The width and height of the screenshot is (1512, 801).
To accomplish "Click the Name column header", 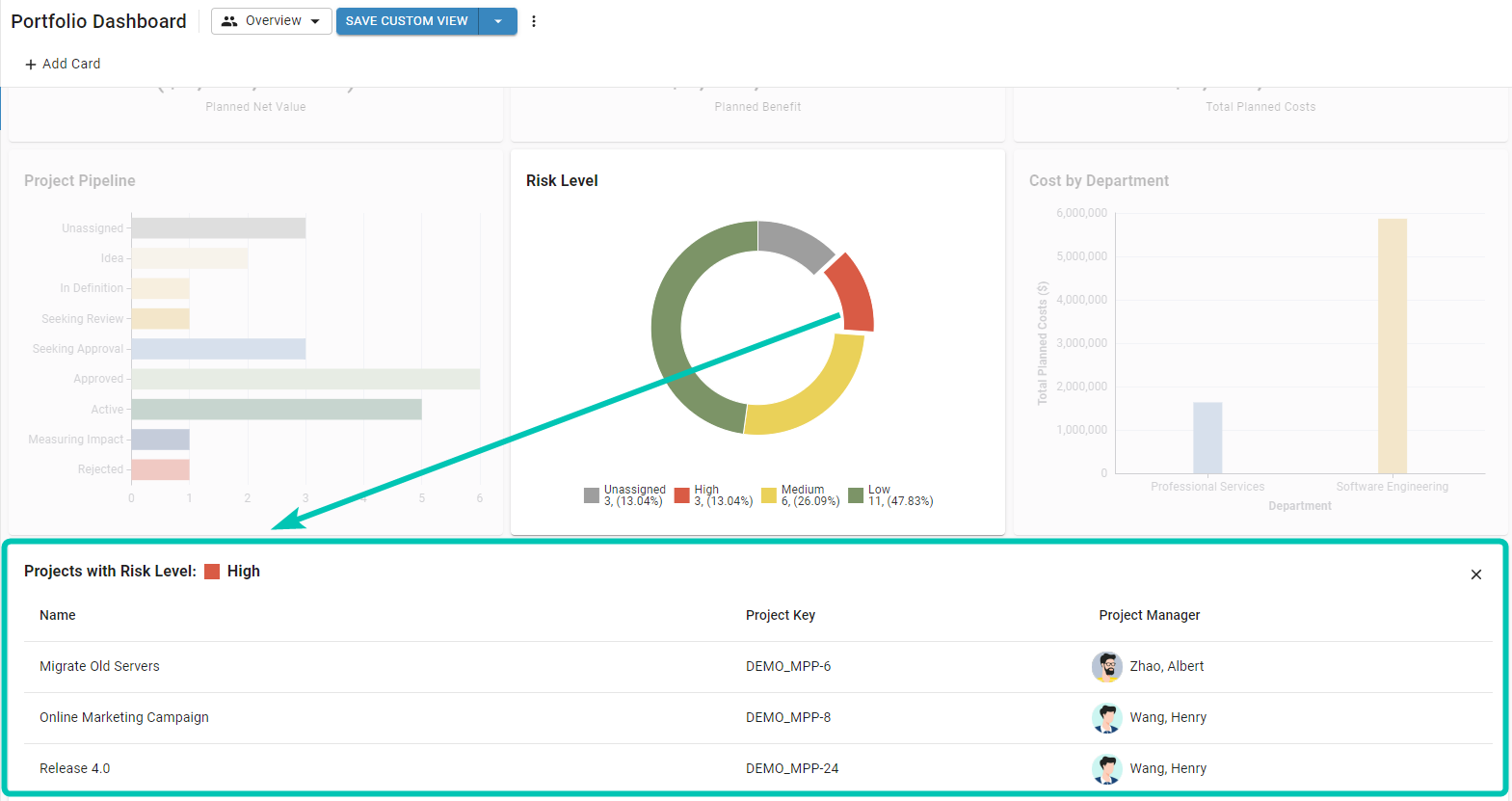I will (58, 615).
